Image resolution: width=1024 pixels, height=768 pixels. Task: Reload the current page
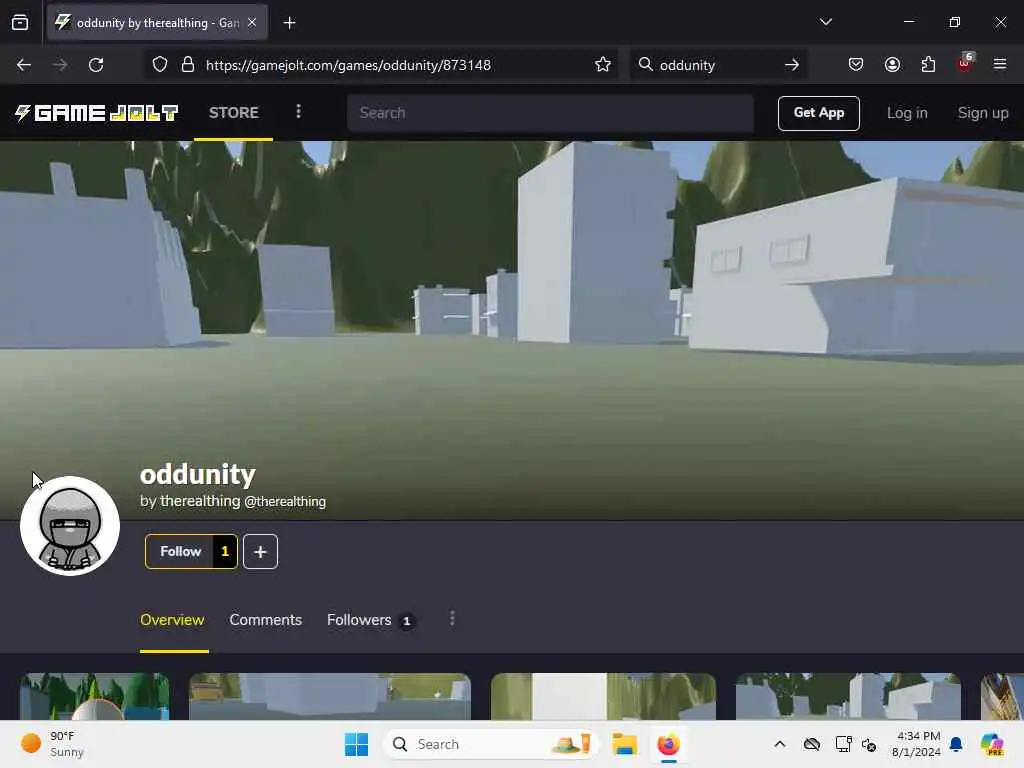[96, 65]
